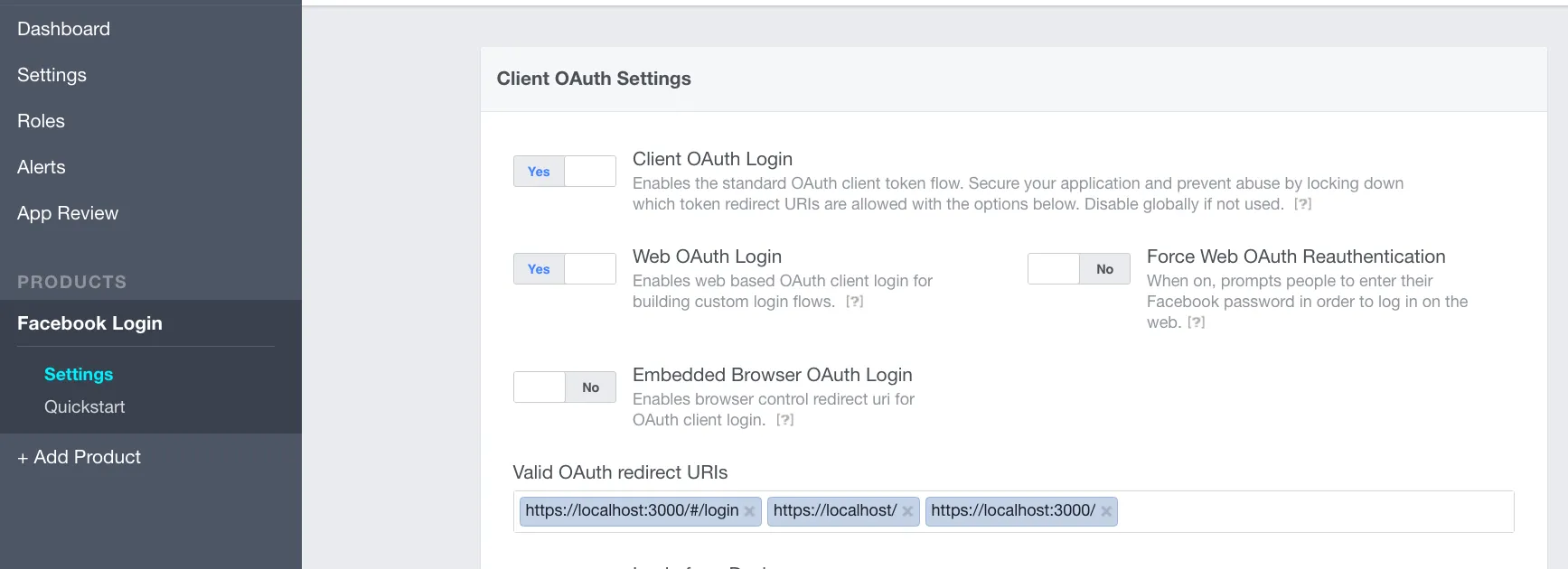Viewport: 1568px width, 569px height.
Task: Remove the https://localhost/ redirect URI
Action: (907, 511)
